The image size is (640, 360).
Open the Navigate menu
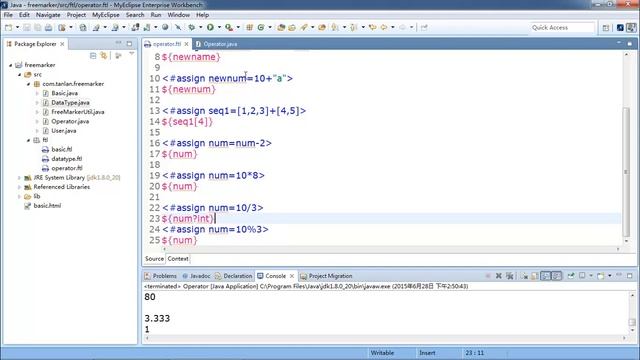click(x=48, y=15)
